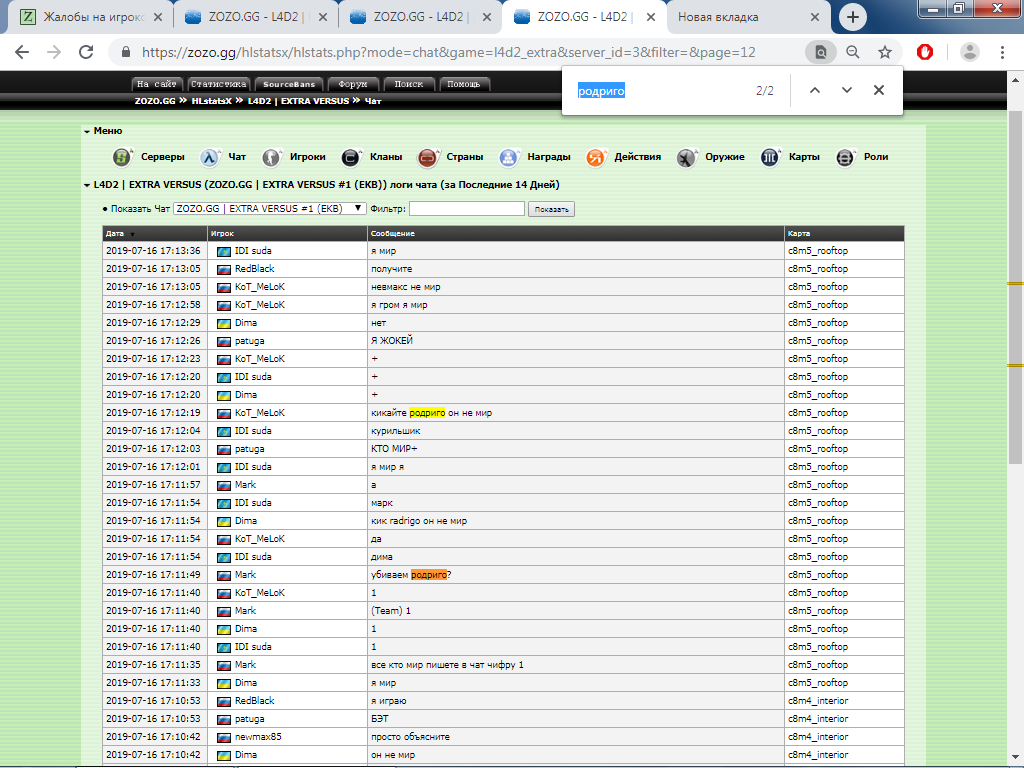Click the Servers (Серверы) menu icon
The image size is (1024, 768).
[122, 157]
